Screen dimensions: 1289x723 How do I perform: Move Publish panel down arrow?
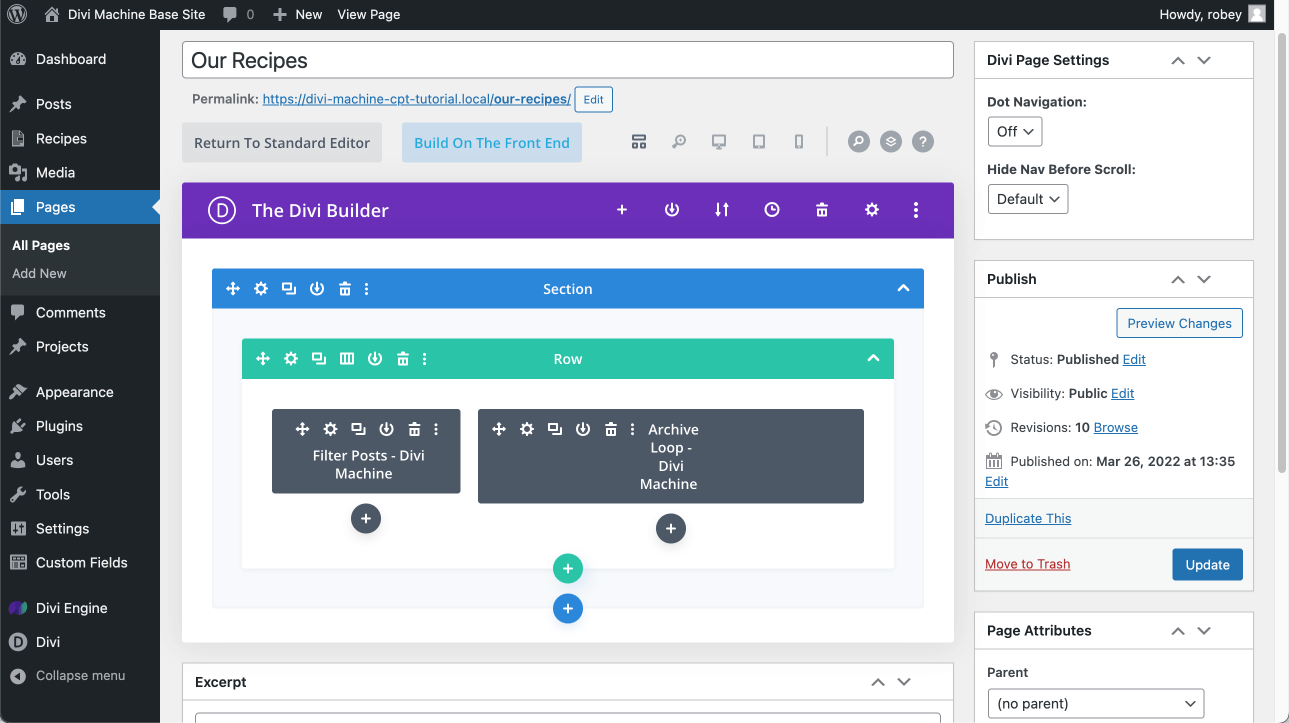click(1204, 279)
